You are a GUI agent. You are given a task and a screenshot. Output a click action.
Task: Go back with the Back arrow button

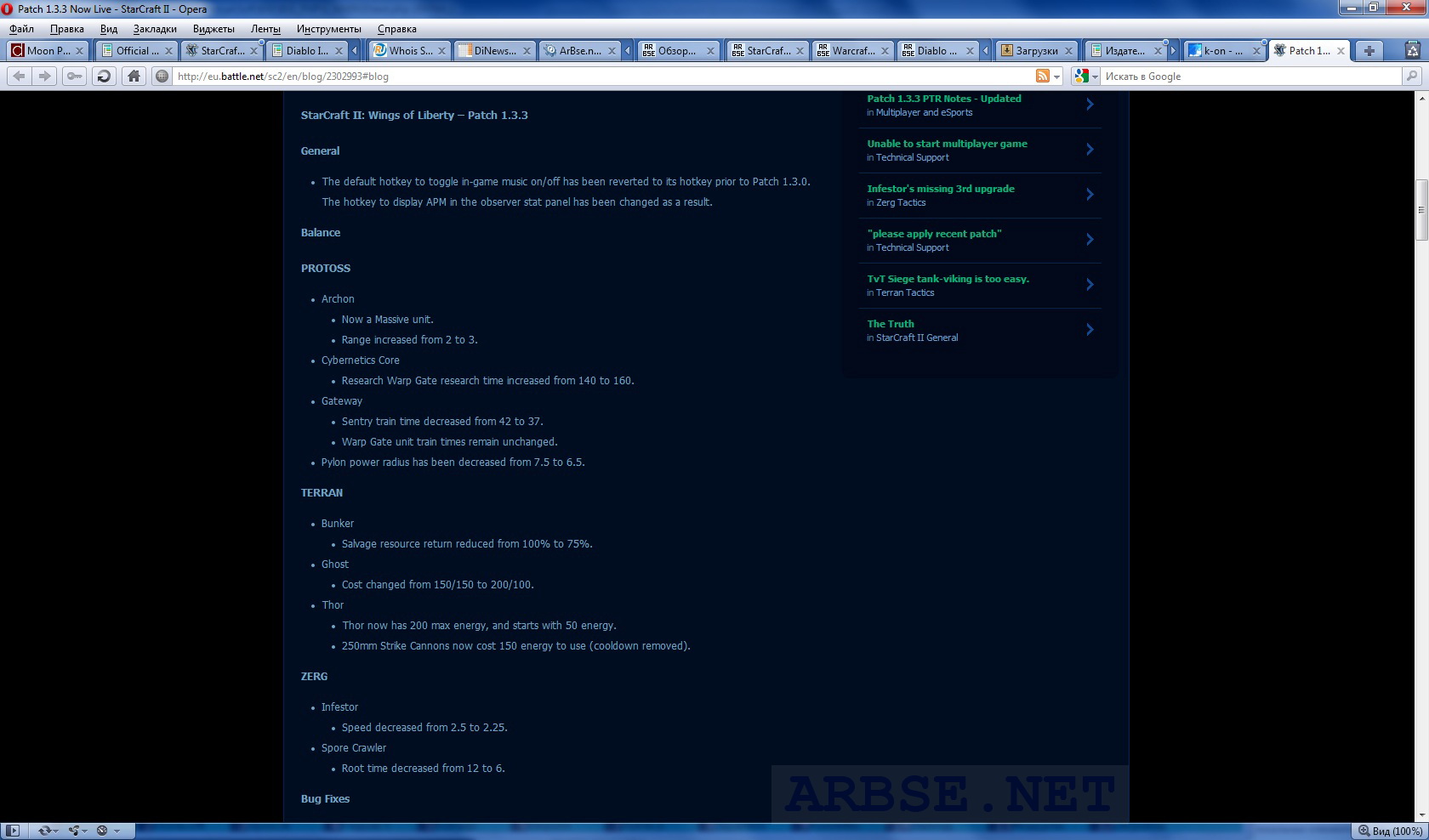pos(19,76)
